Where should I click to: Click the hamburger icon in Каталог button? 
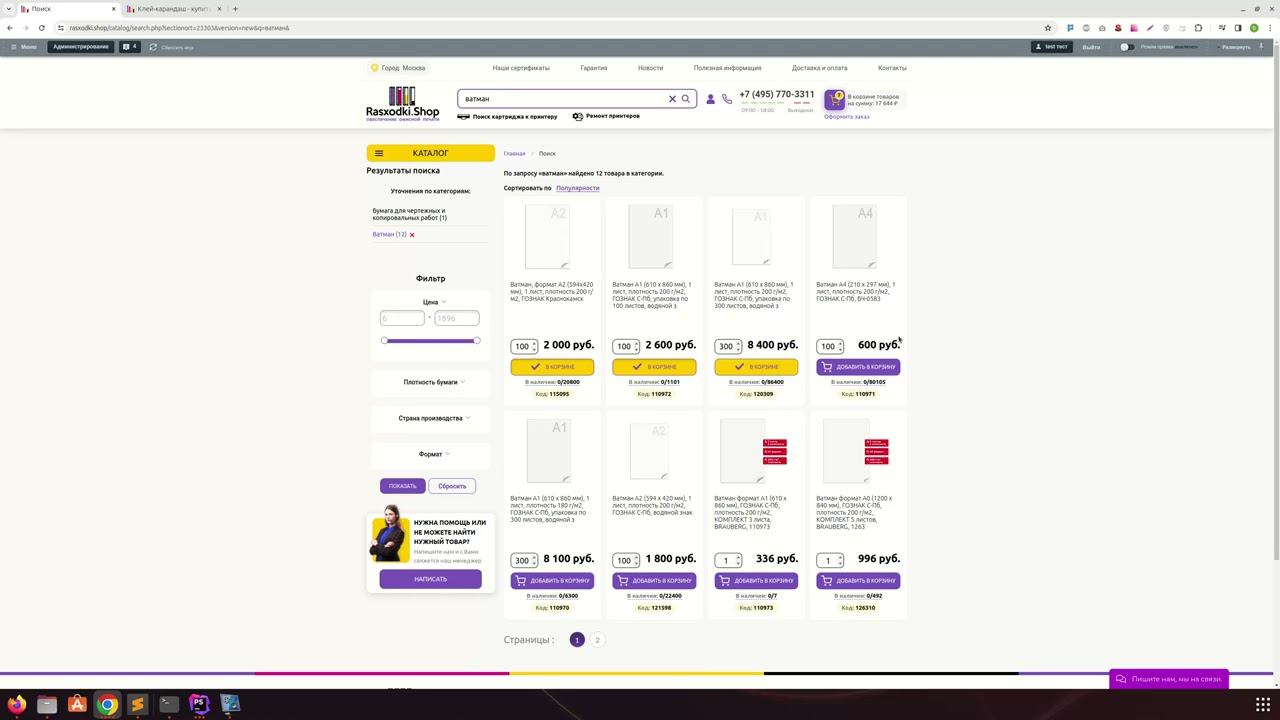pos(379,153)
